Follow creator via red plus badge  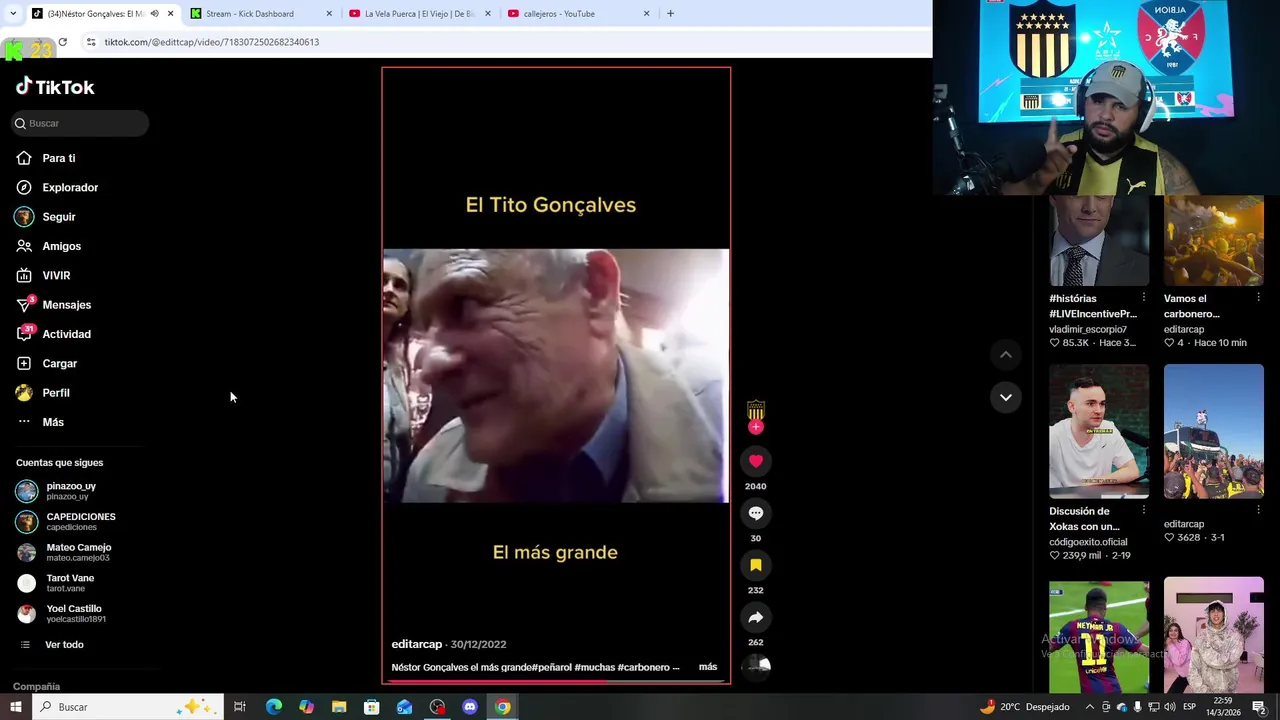point(756,427)
